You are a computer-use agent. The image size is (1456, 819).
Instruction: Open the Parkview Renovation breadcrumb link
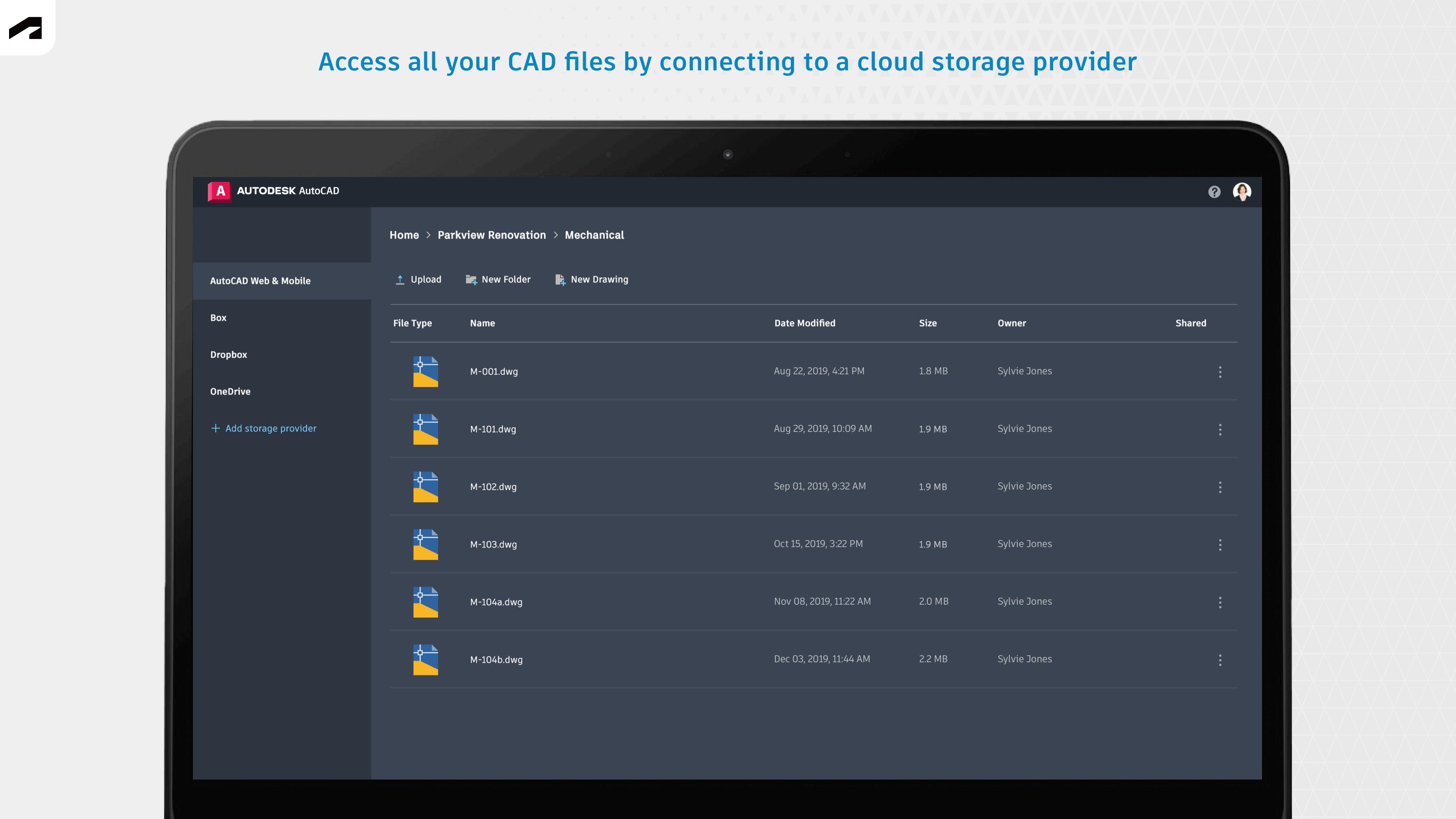[492, 235]
